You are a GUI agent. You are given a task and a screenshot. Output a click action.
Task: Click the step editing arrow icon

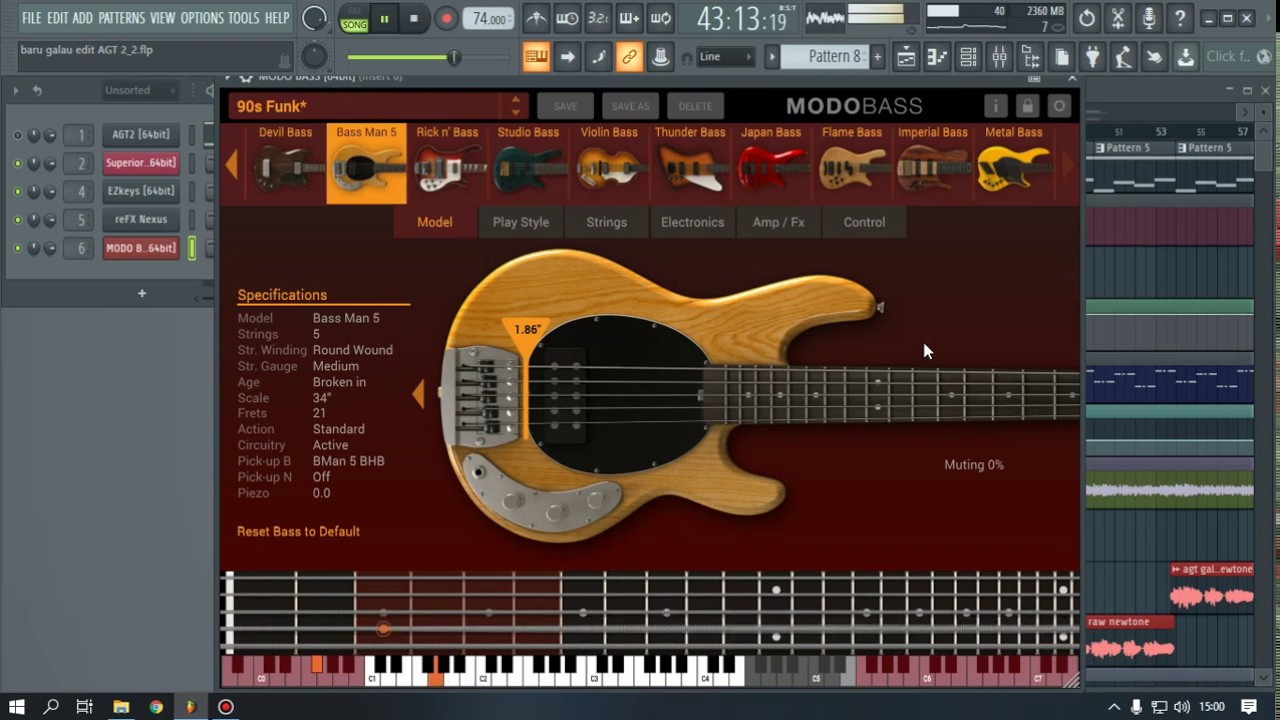567,57
